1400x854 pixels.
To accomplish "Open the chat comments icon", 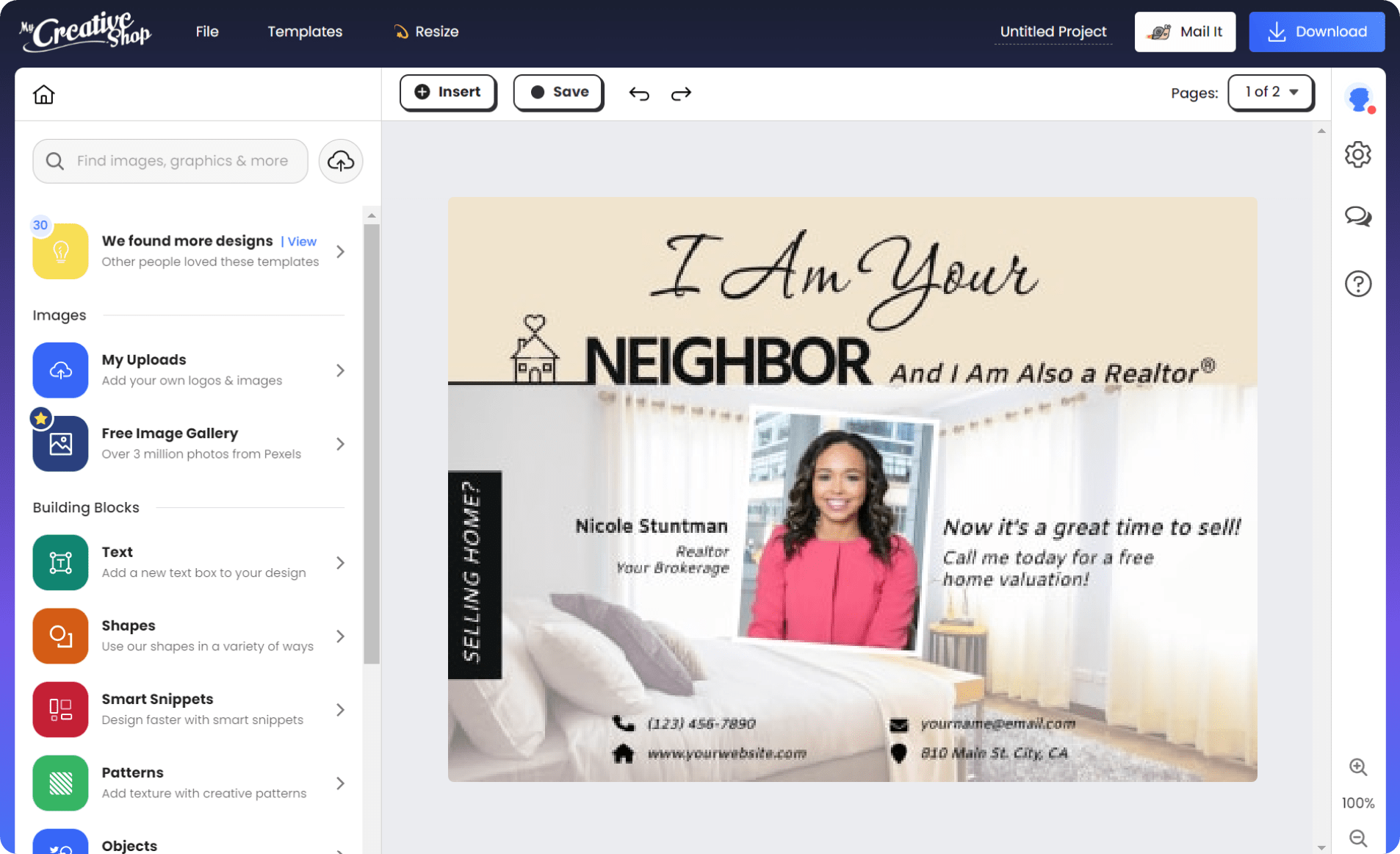I will pos(1358,217).
